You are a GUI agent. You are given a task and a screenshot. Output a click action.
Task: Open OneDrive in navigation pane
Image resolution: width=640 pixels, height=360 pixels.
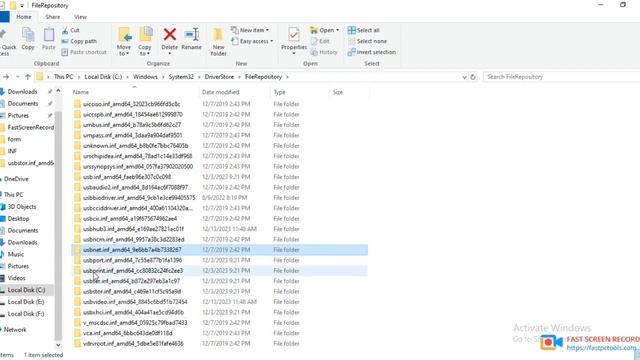pyautogui.click(x=16, y=179)
